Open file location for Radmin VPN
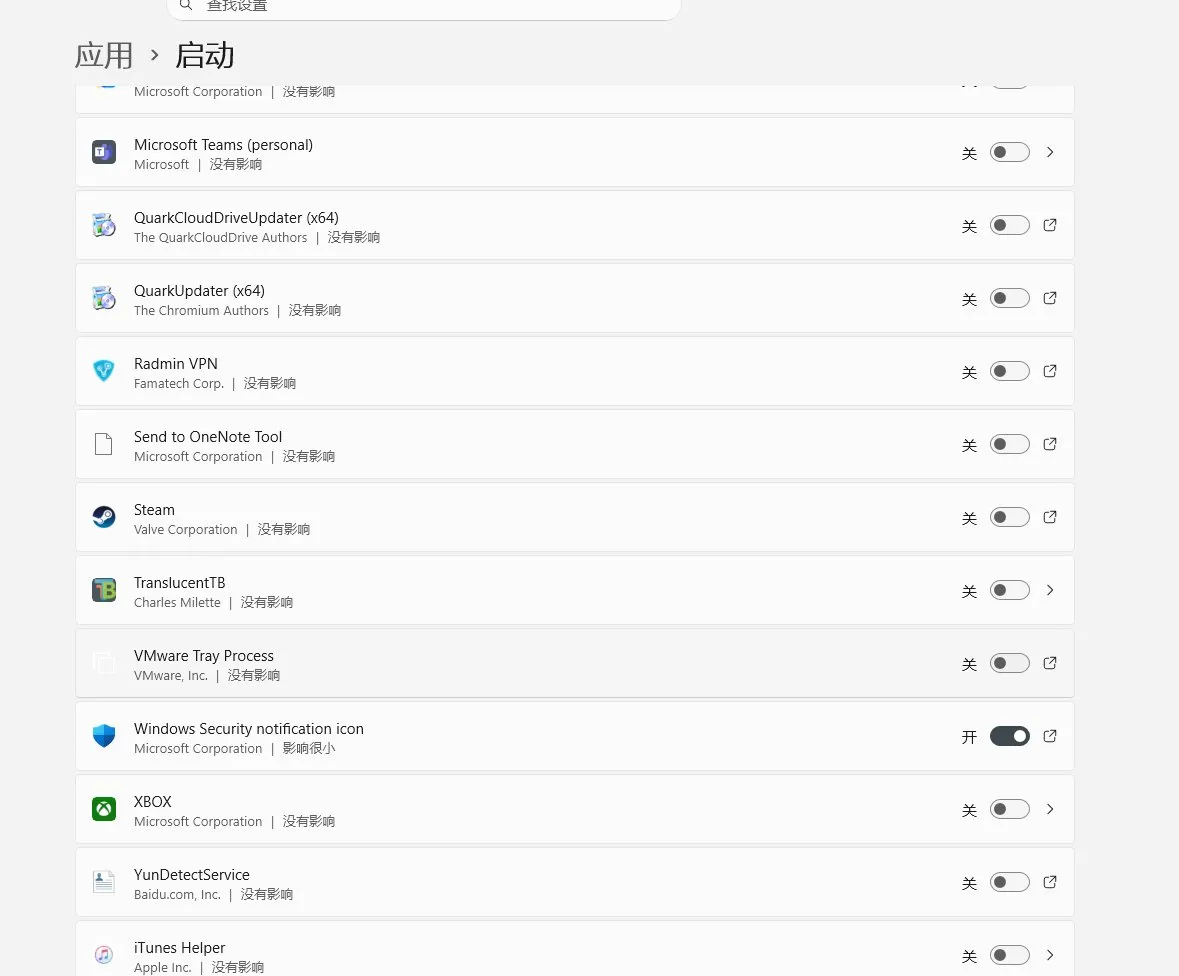 coord(1050,371)
